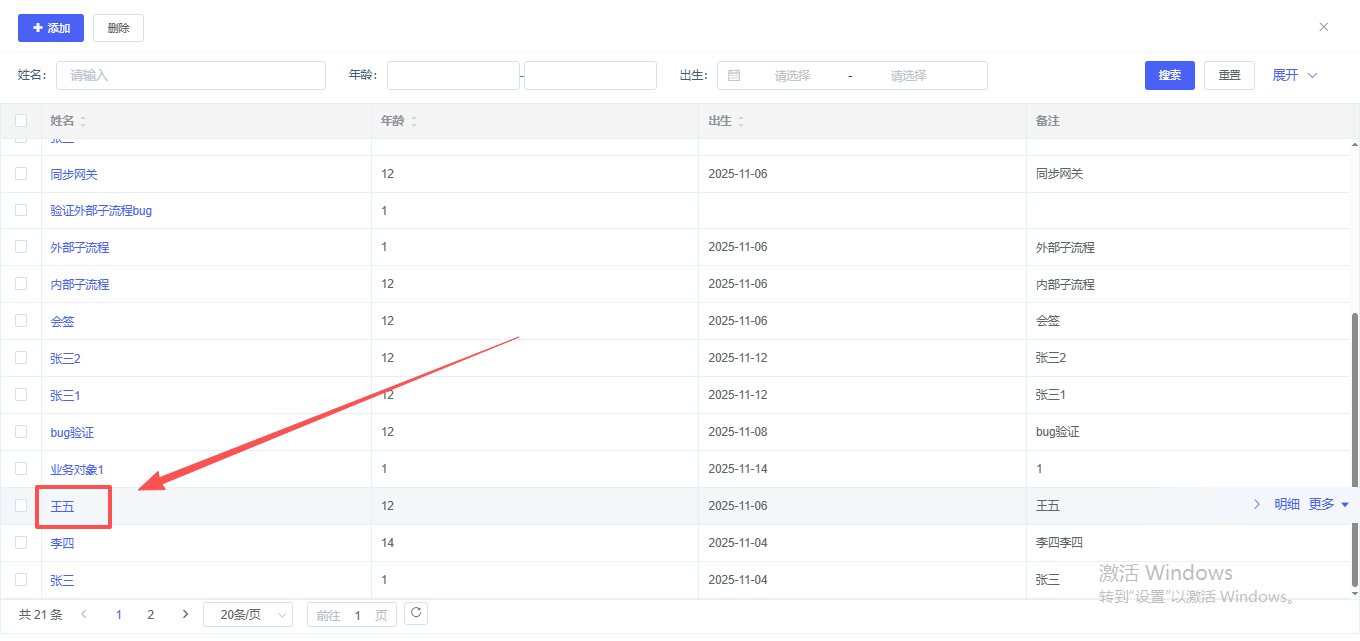The width and height of the screenshot is (1360, 641).
Task: Open the 王五 name link
Action: point(62,506)
